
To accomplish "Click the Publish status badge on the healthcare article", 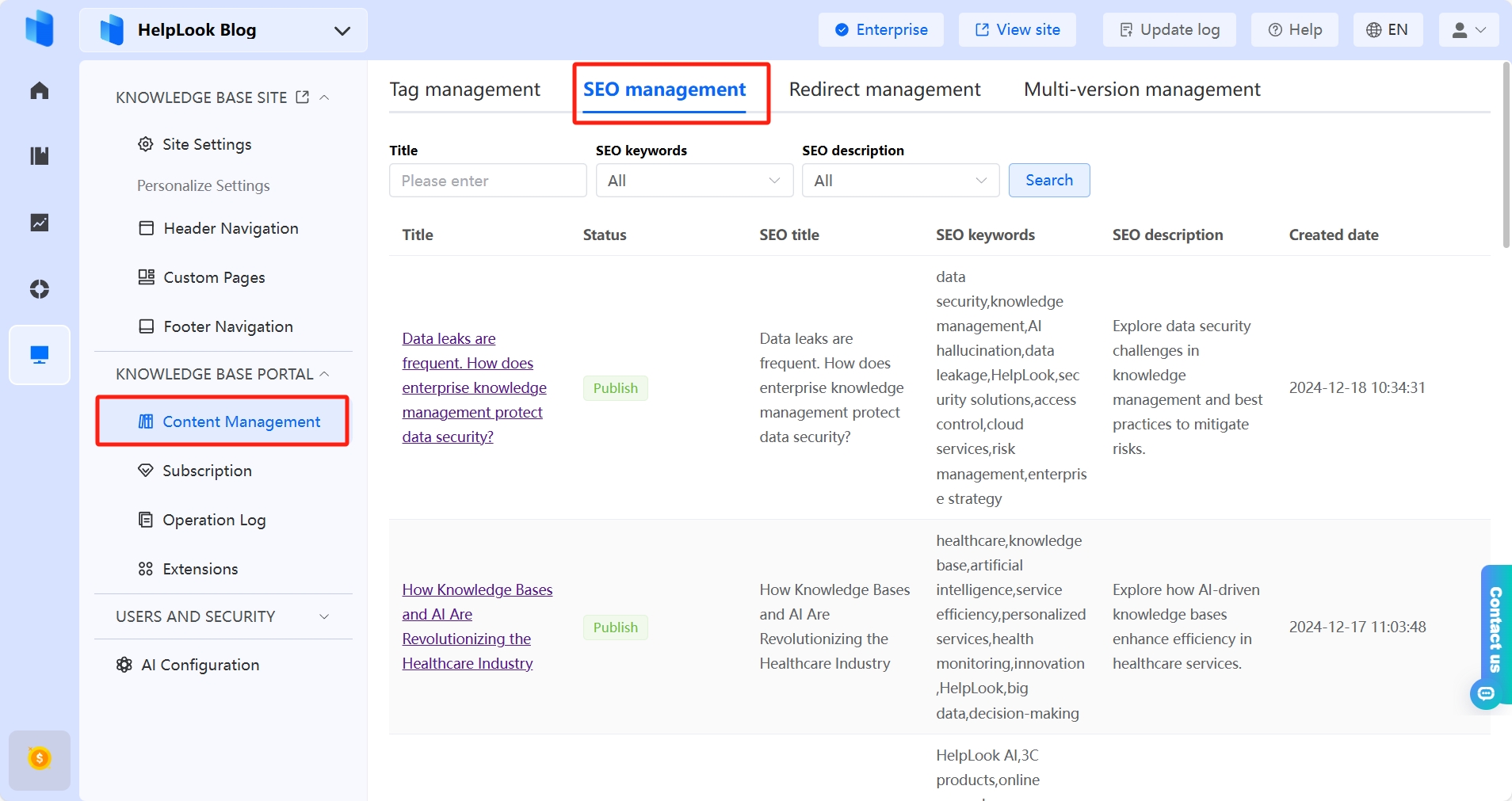I will 615,627.
